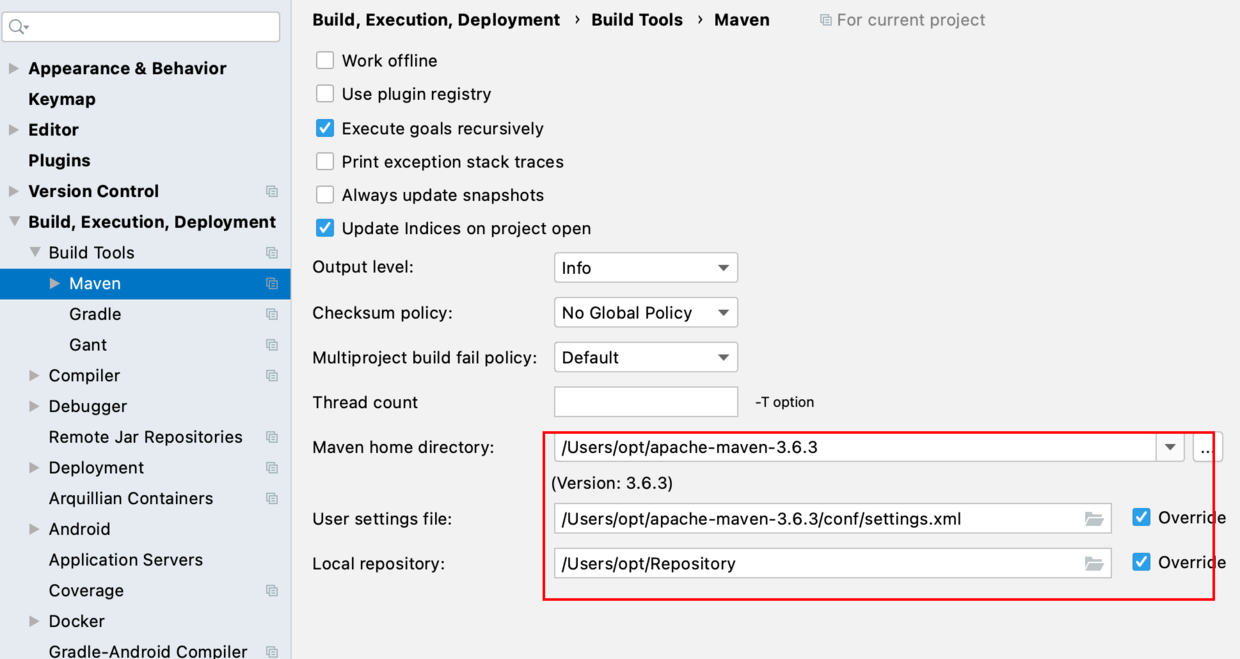Collapse the Build Tools node
1240x659 pixels.
[x=35, y=253]
